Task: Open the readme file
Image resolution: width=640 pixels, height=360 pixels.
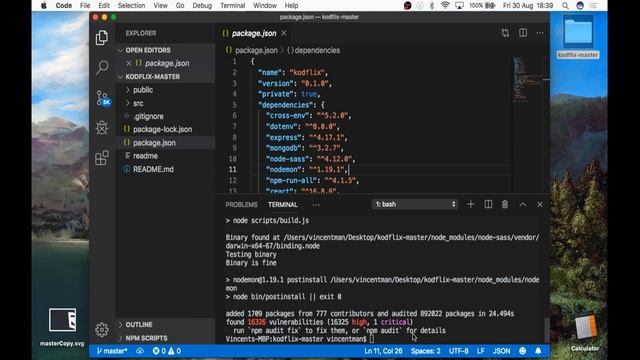Action: point(165,156)
